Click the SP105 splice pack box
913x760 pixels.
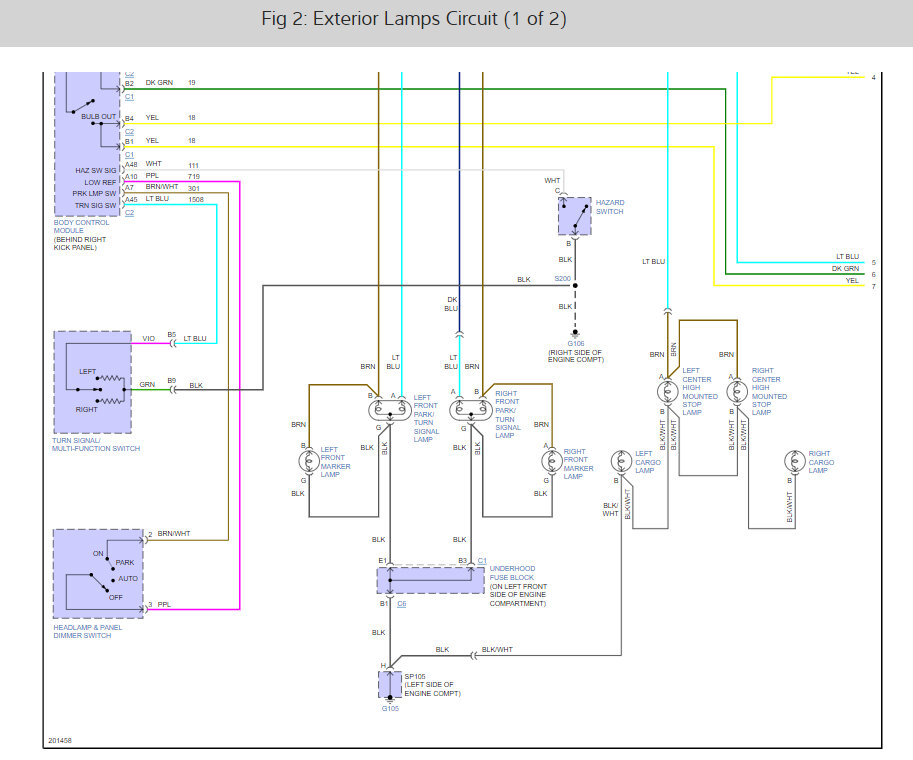coord(390,684)
